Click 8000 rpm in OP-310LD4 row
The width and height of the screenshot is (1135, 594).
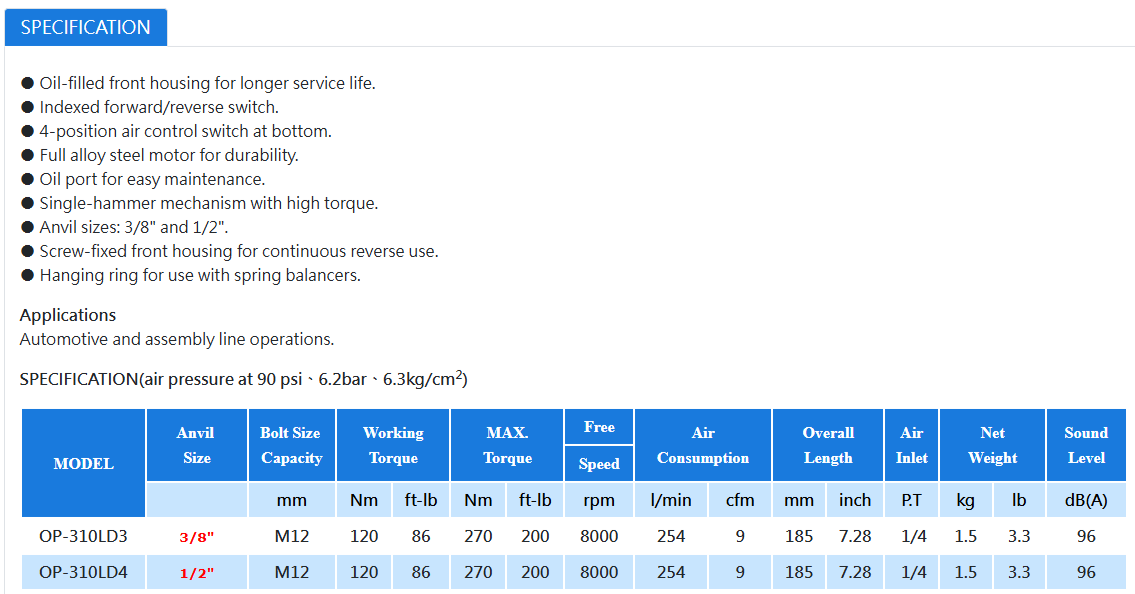(x=599, y=572)
